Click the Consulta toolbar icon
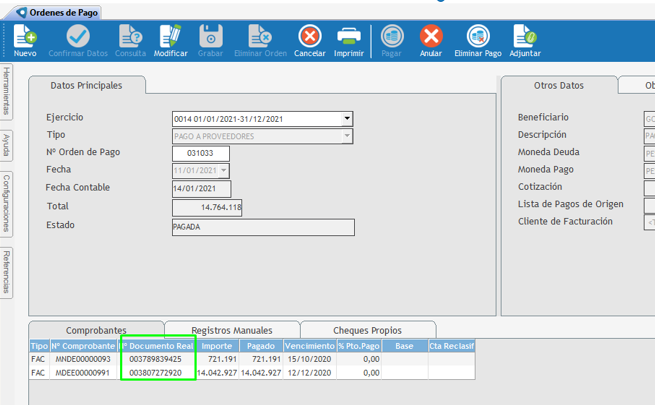Viewport: 655px width, 405px height. point(130,38)
